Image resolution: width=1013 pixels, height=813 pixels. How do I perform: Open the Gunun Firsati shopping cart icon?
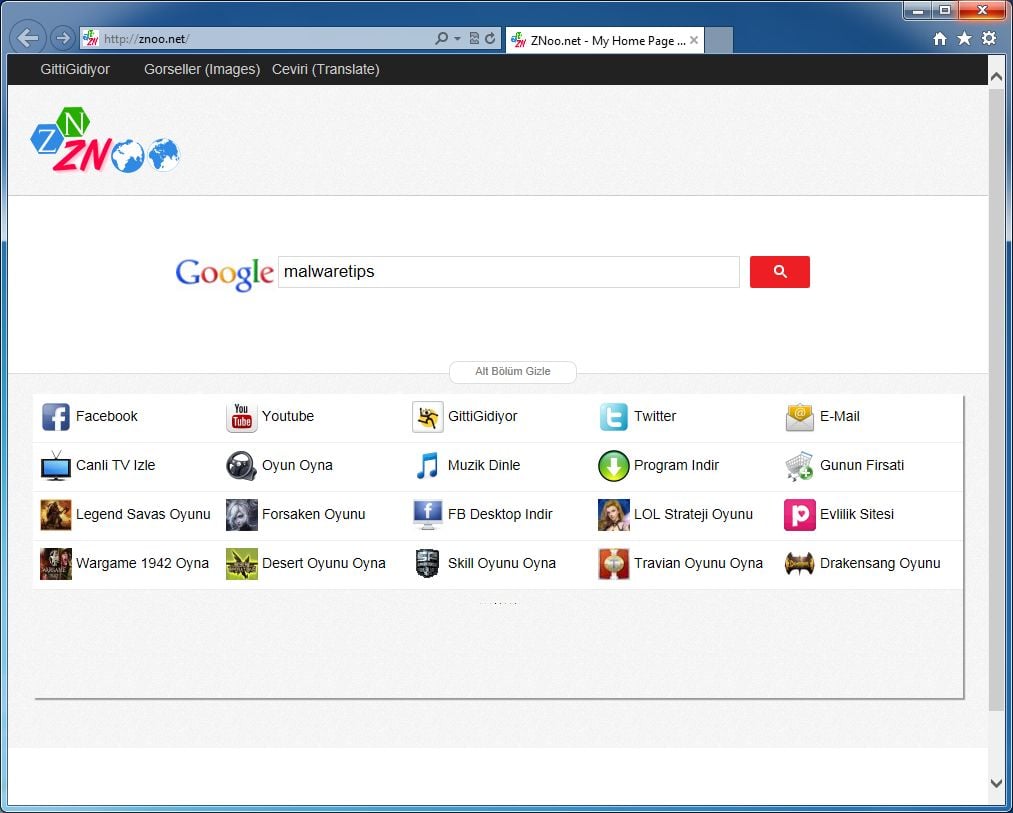[800, 466]
